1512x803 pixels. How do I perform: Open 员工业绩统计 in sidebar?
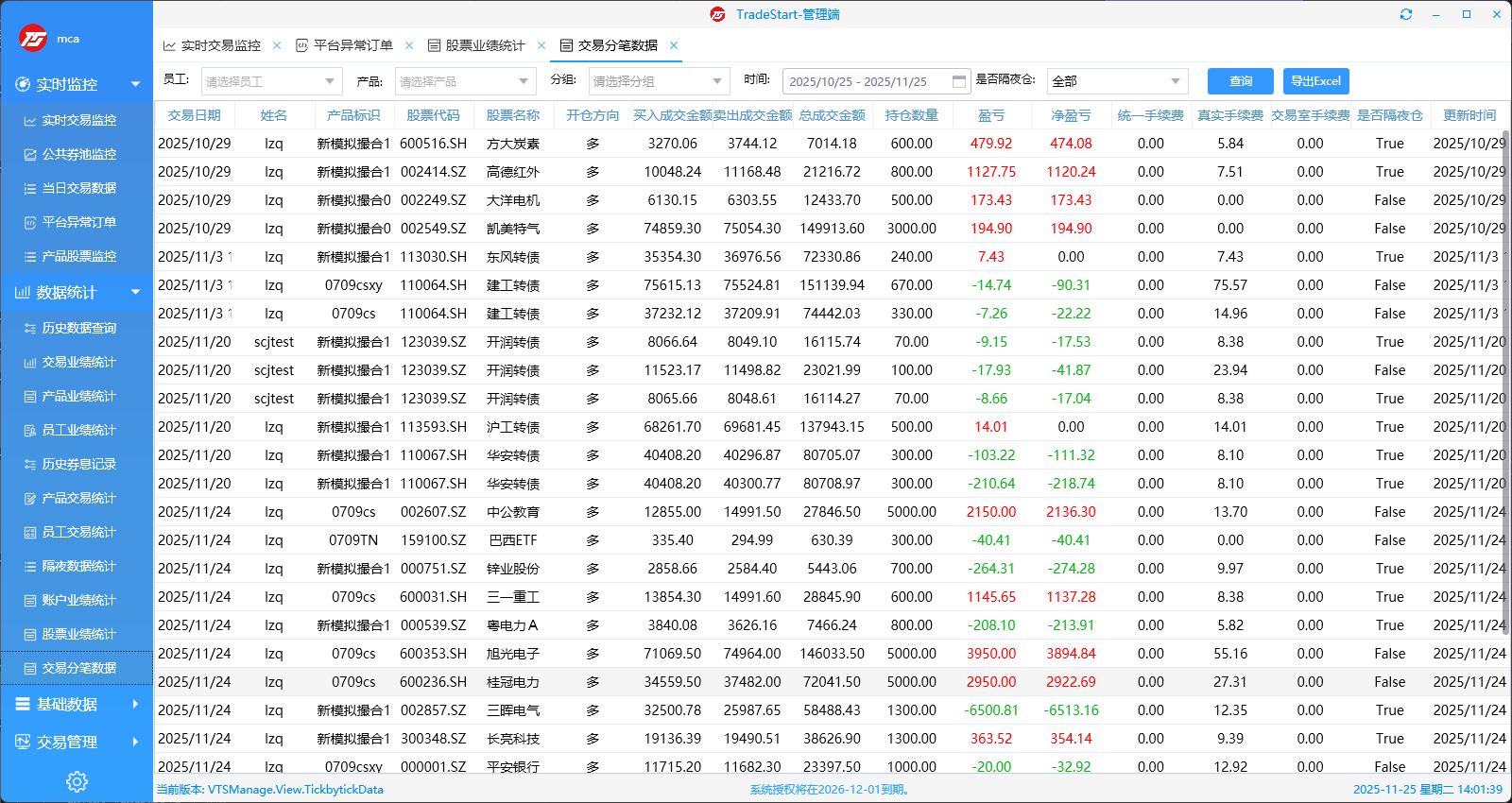pos(77,430)
